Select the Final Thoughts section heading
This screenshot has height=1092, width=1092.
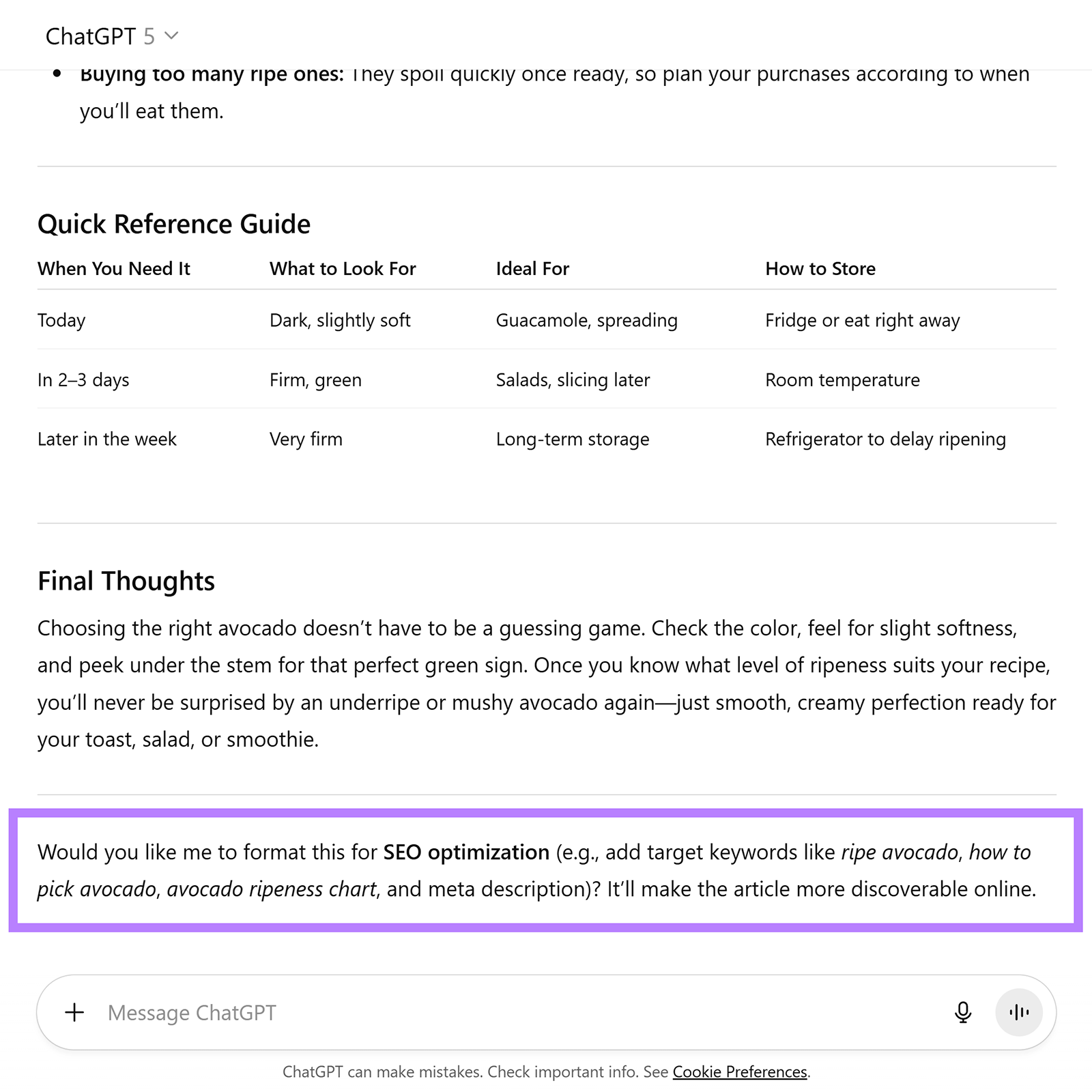coord(127,581)
